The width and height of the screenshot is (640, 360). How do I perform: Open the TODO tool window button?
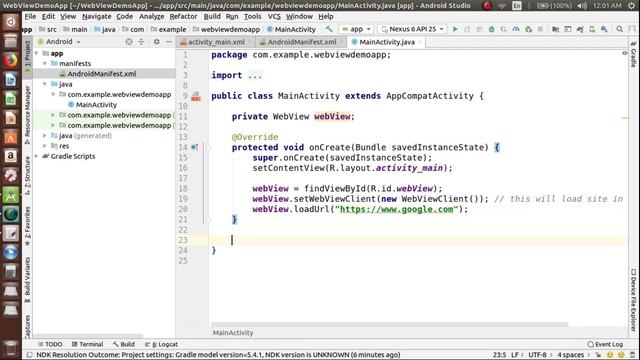50,344
